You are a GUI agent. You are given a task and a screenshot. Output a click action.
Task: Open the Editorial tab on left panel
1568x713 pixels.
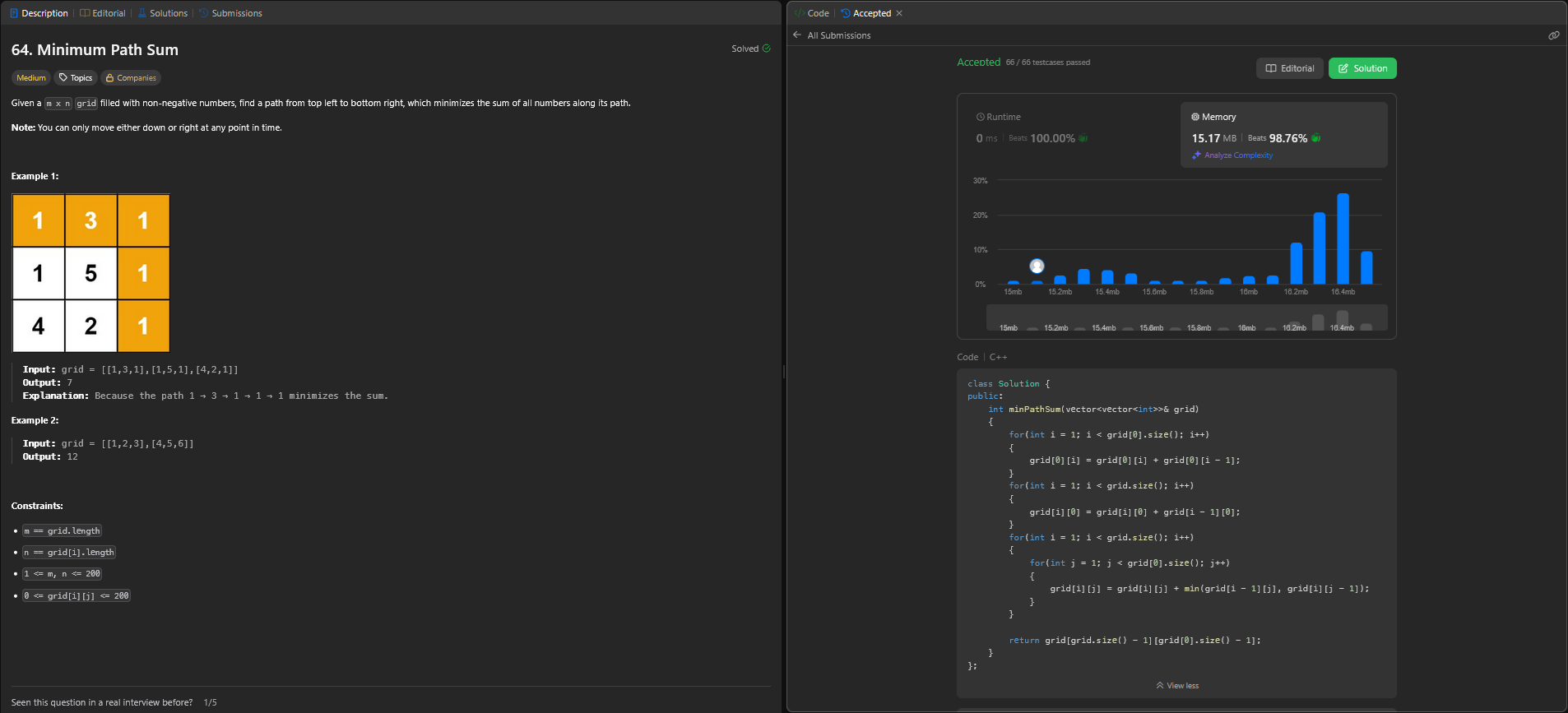pos(103,13)
